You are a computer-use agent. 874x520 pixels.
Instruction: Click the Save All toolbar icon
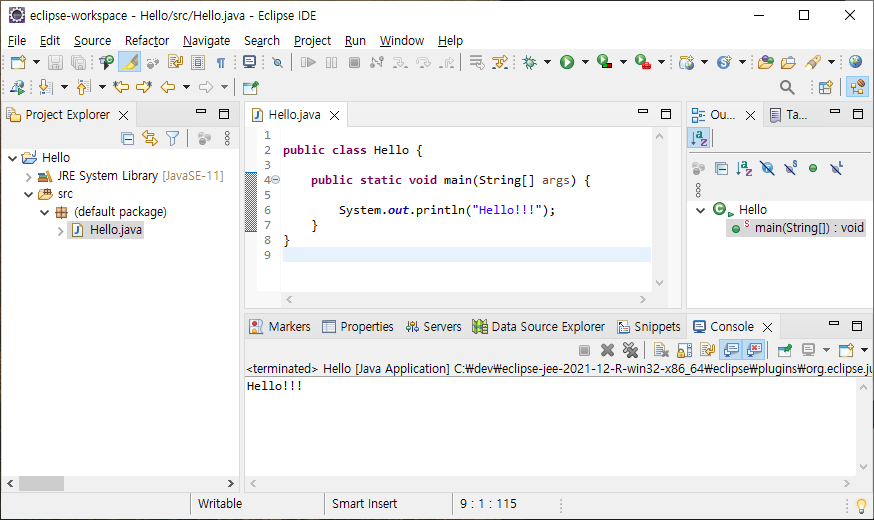click(78, 62)
